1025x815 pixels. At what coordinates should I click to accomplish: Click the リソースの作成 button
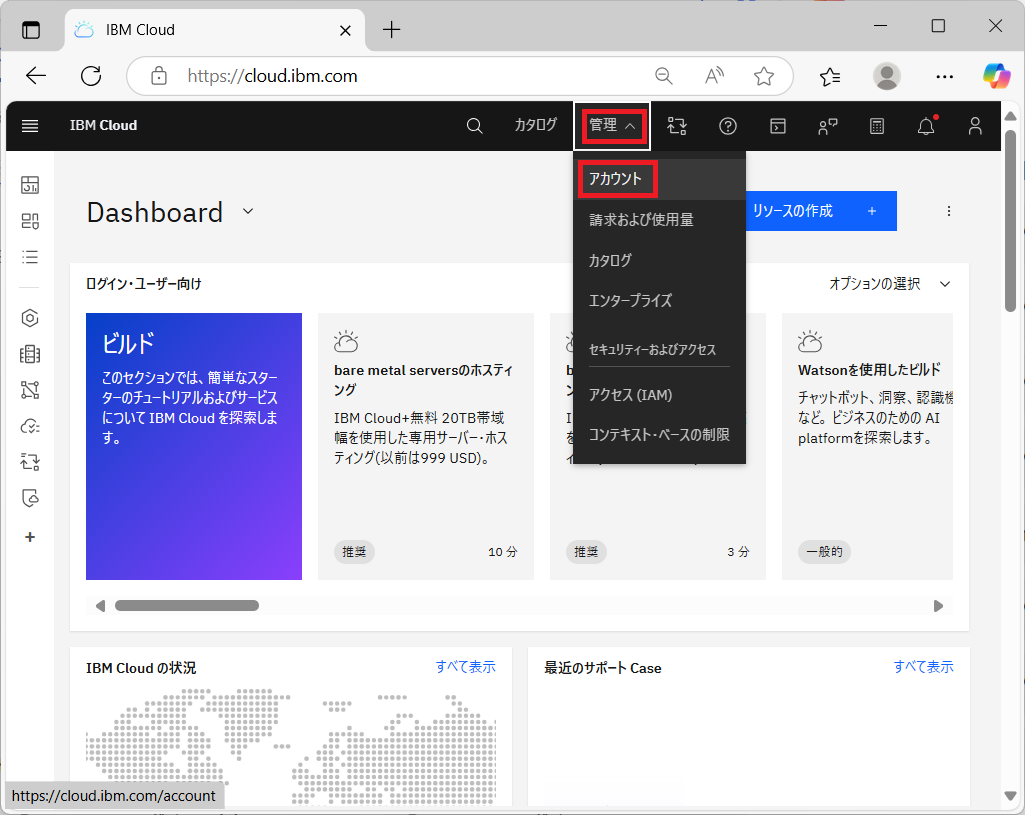click(x=820, y=211)
